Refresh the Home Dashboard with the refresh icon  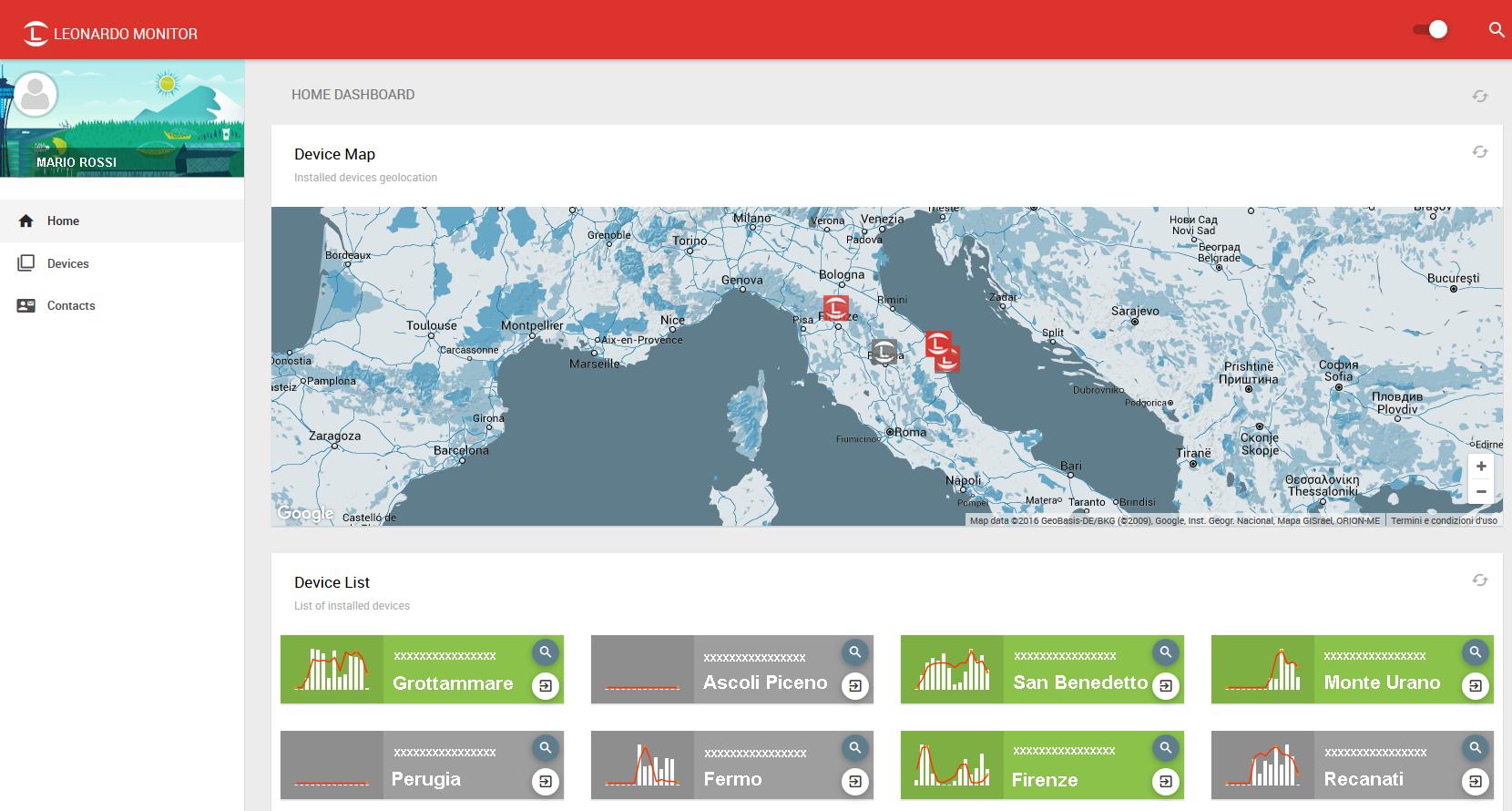pos(1480,96)
